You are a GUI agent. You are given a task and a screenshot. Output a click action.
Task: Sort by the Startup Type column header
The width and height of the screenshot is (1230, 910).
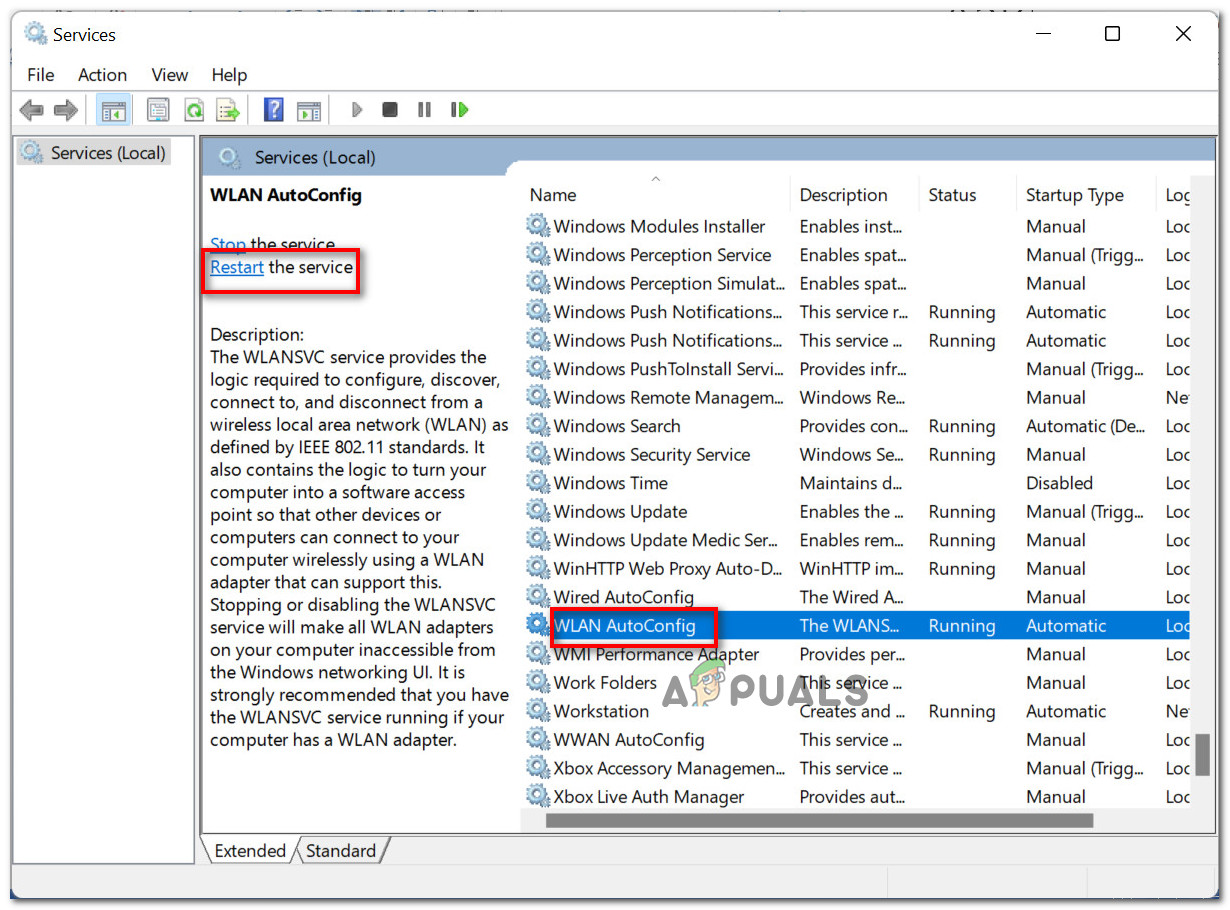pyautogui.click(x=1074, y=195)
